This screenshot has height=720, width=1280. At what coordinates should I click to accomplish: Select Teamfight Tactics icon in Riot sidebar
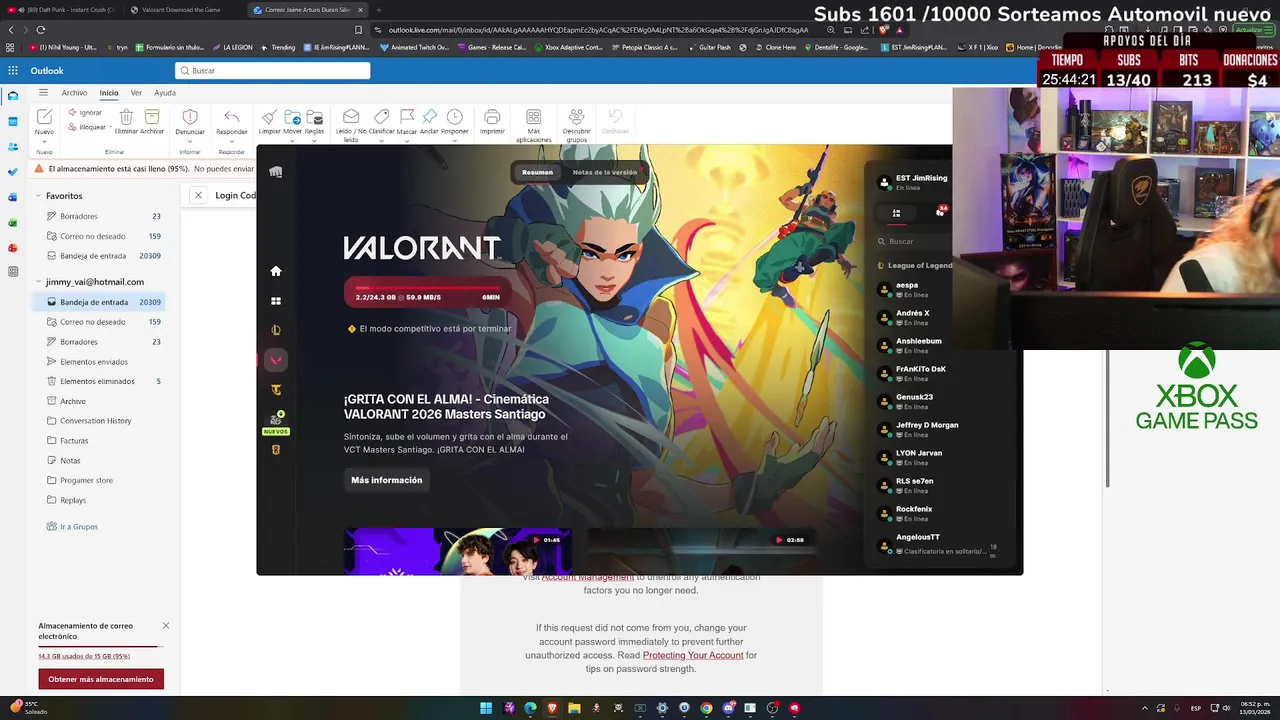(x=276, y=390)
